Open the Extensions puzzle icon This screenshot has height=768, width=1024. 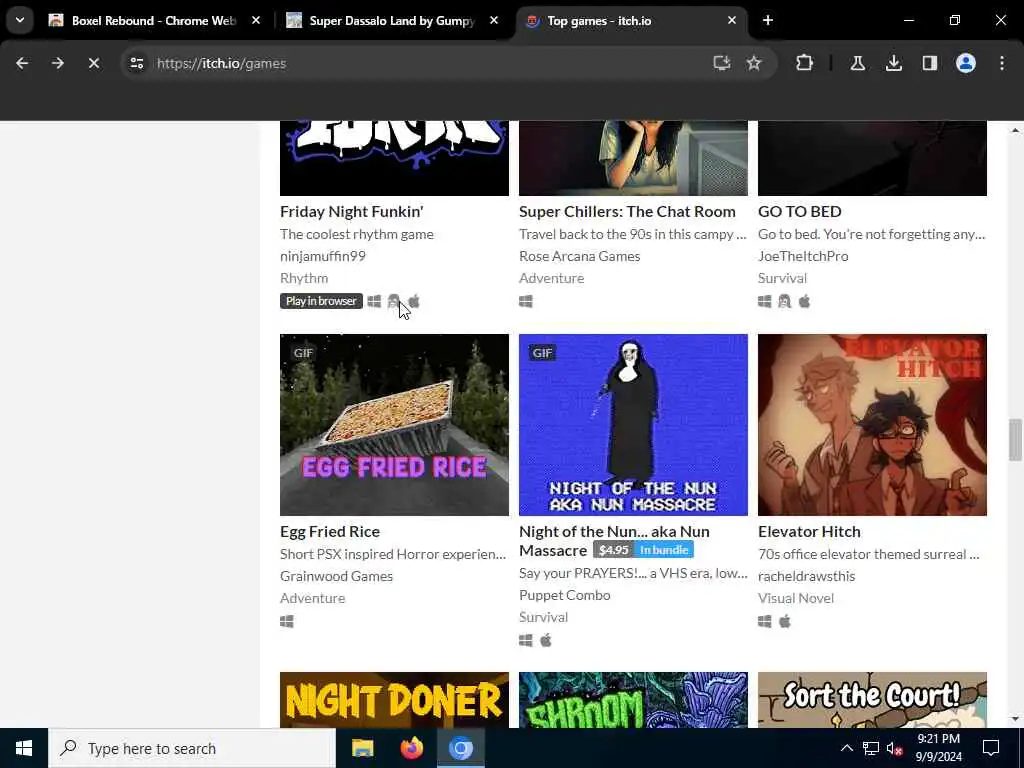pos(805,63)
